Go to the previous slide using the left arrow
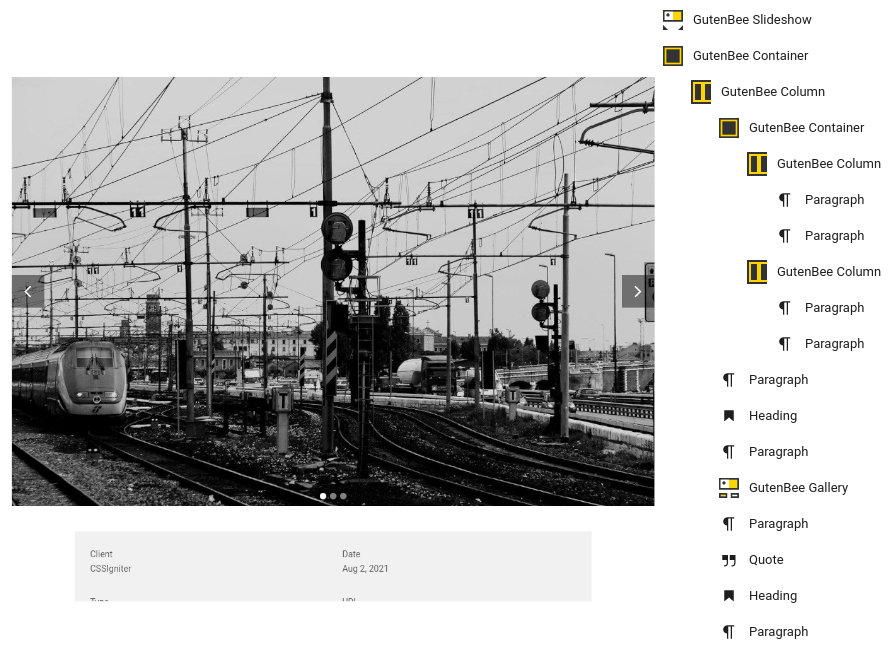Screen dimensions: 890x645 [x=28, y=291]
